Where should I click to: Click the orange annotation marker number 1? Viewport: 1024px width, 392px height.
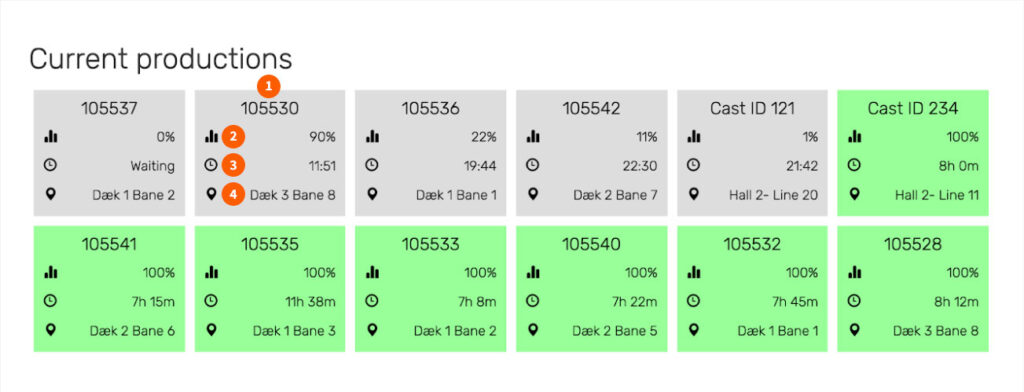[268, 86]
